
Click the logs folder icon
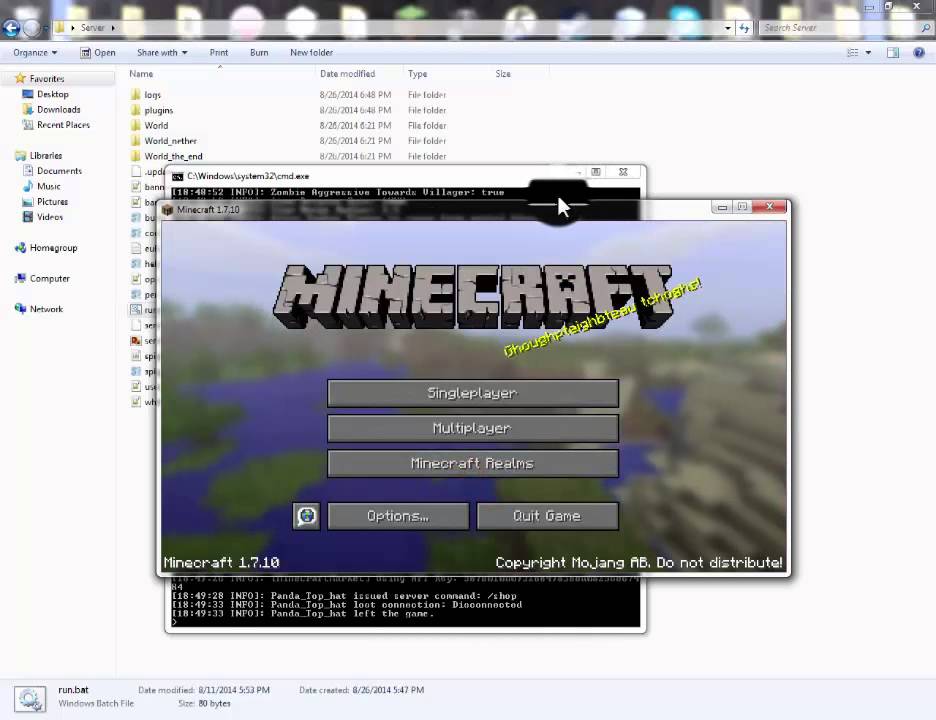pos(136,94)
